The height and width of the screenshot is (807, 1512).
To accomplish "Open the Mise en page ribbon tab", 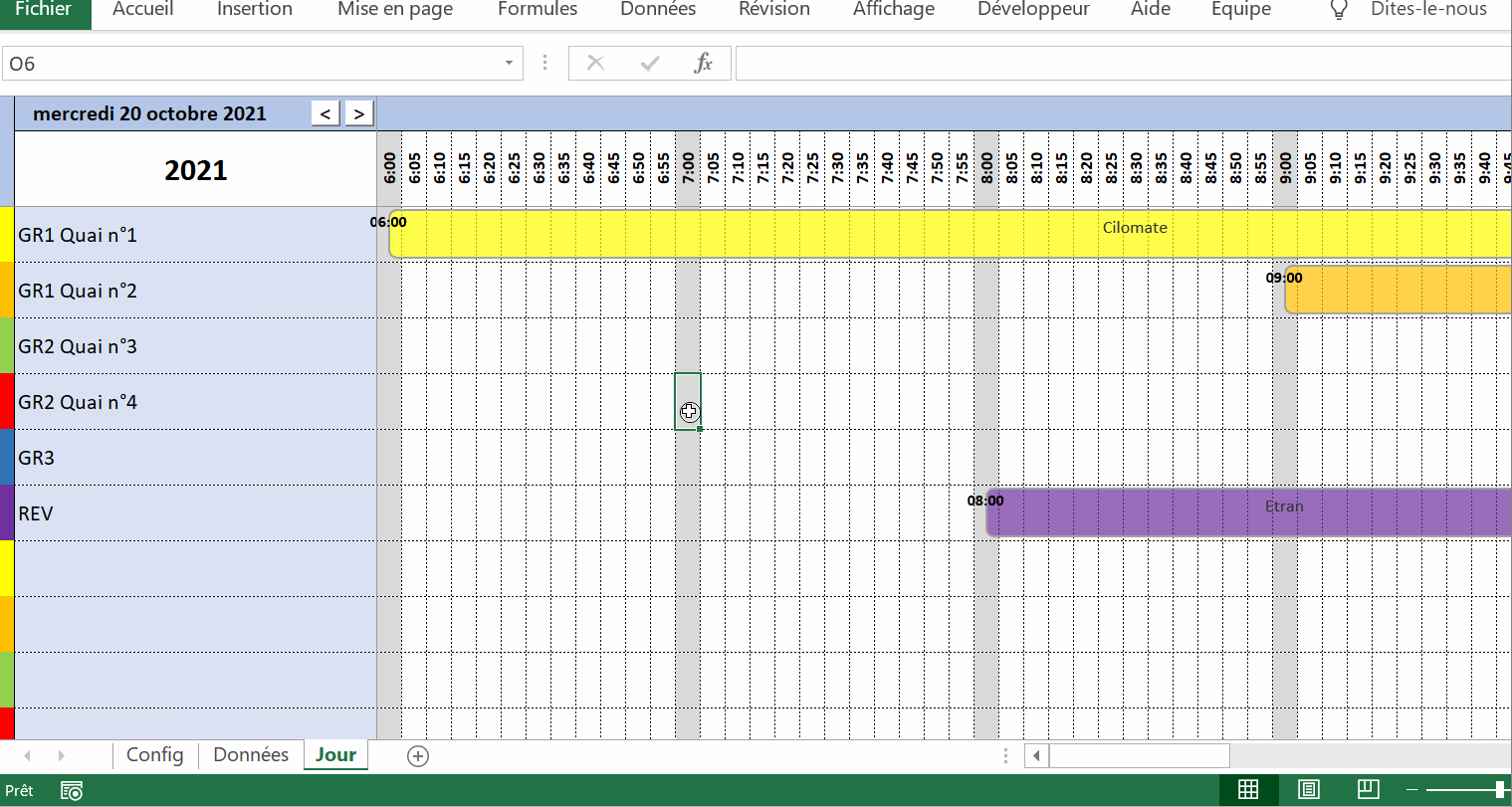I will (395, 10).
